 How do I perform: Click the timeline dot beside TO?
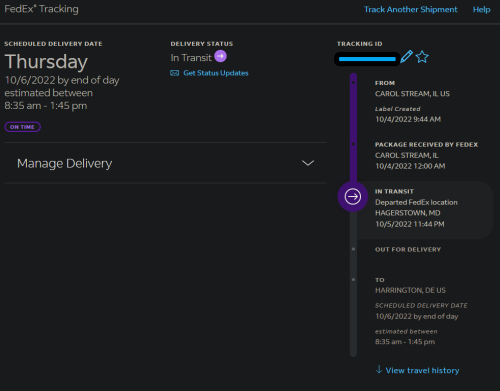click(353, 279)
